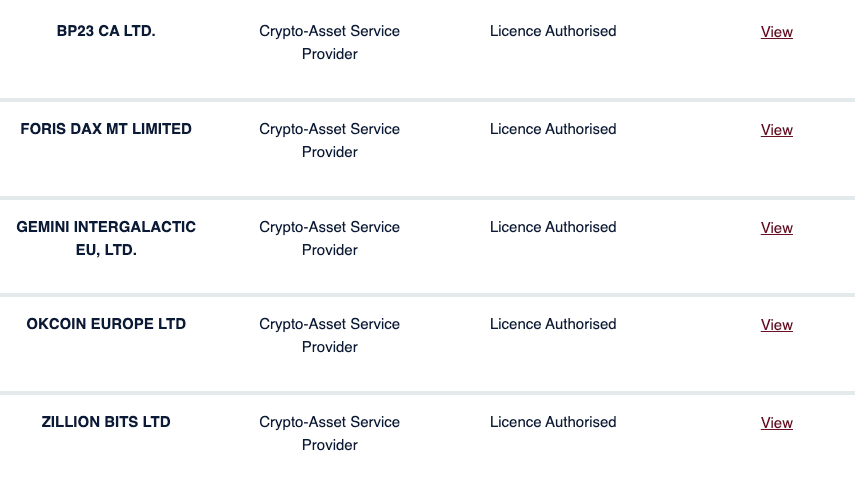The image size is (855, 477).
Task: Click OKCOIN row's Crypto-Asset Service Provider text
Action: (329, 335)
